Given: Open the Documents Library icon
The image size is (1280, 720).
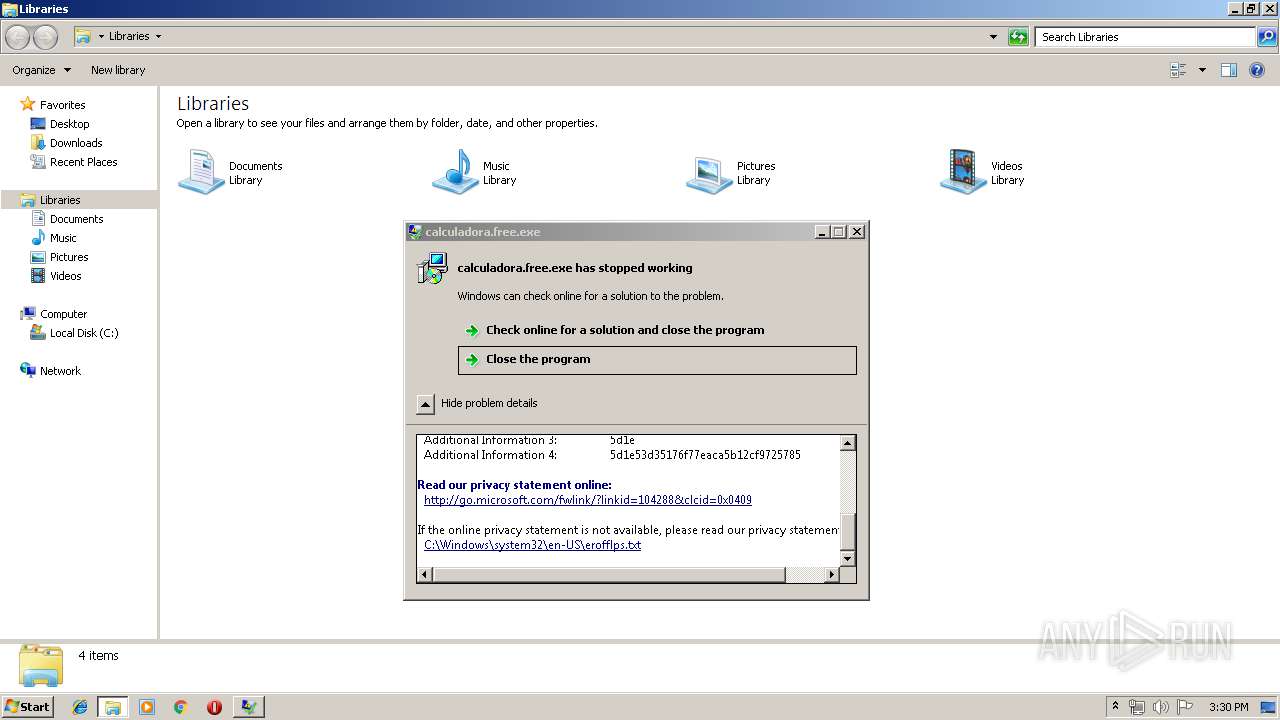Looking at the screenshot, I should (201, 172).
